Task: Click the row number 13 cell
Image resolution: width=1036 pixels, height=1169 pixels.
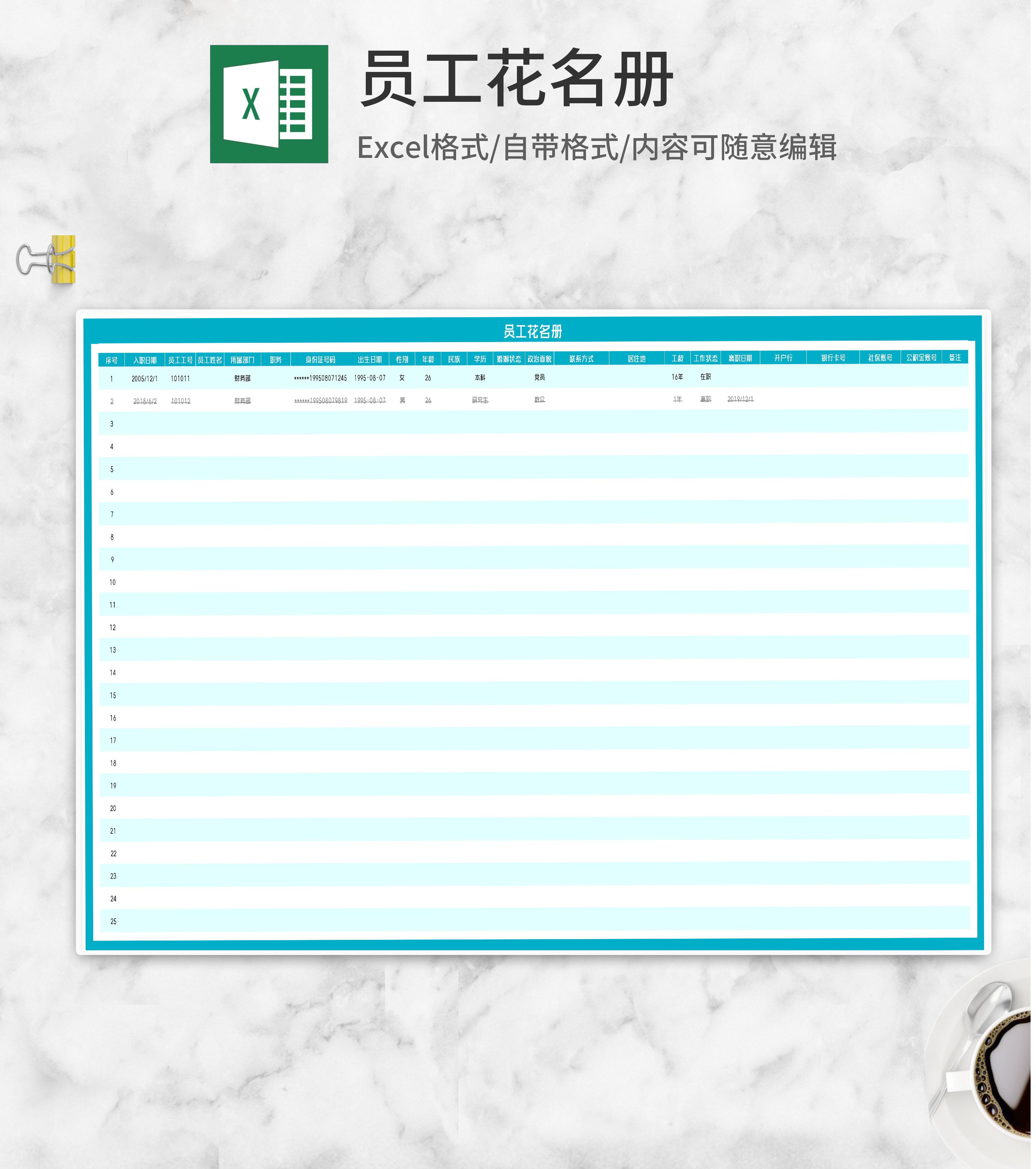Action: click(113, 650)
